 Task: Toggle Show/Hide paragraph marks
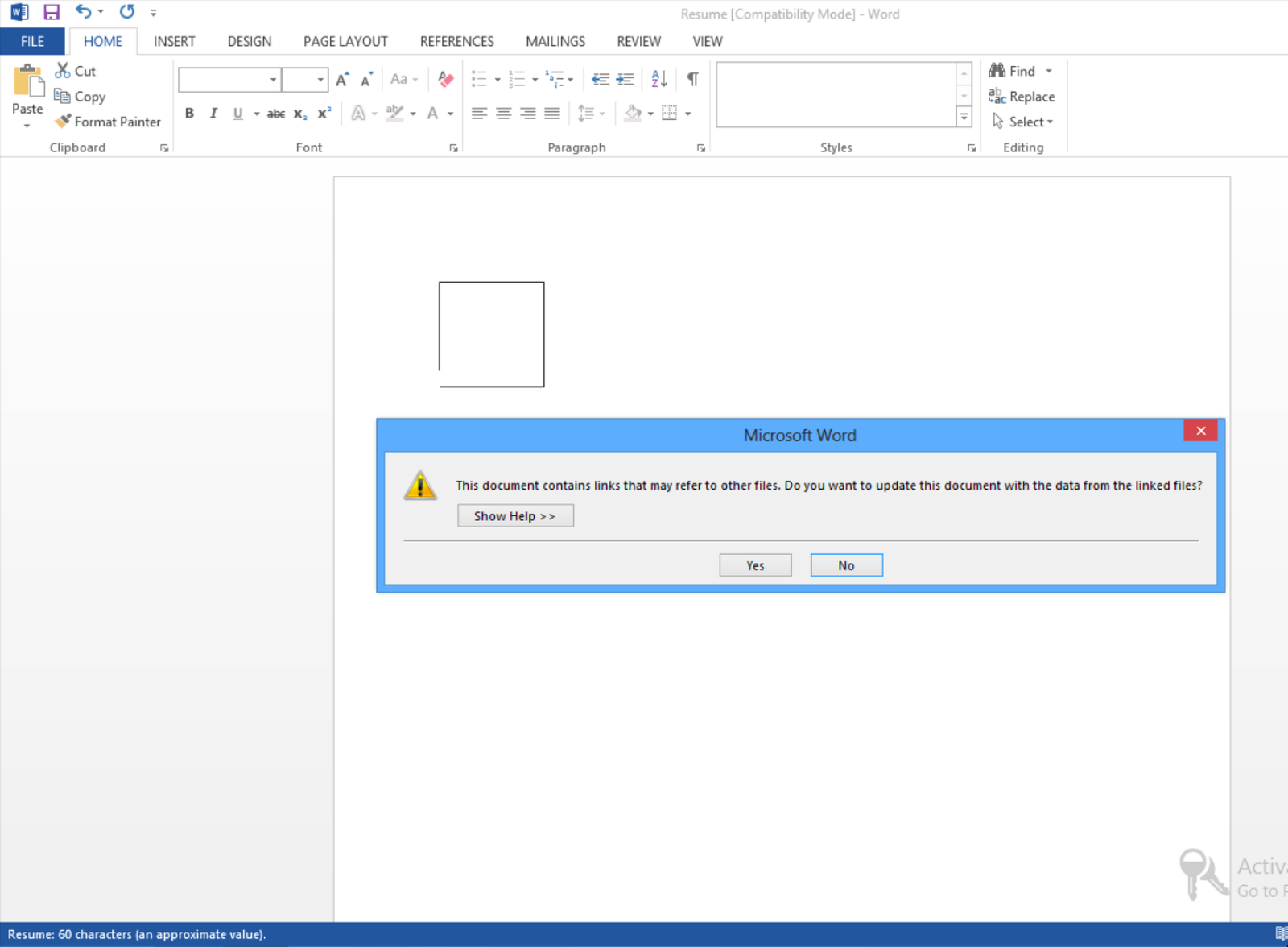(x=692, y=79)
